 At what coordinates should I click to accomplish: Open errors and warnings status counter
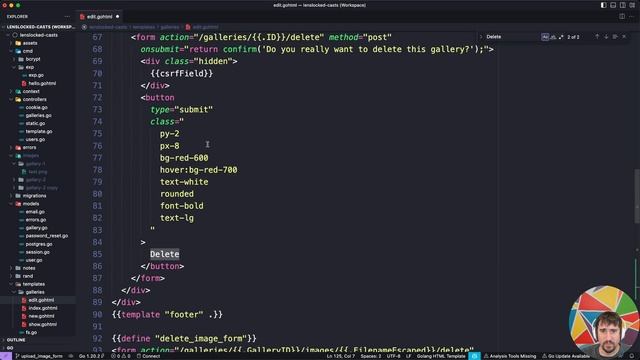click(x=121, y=356)
